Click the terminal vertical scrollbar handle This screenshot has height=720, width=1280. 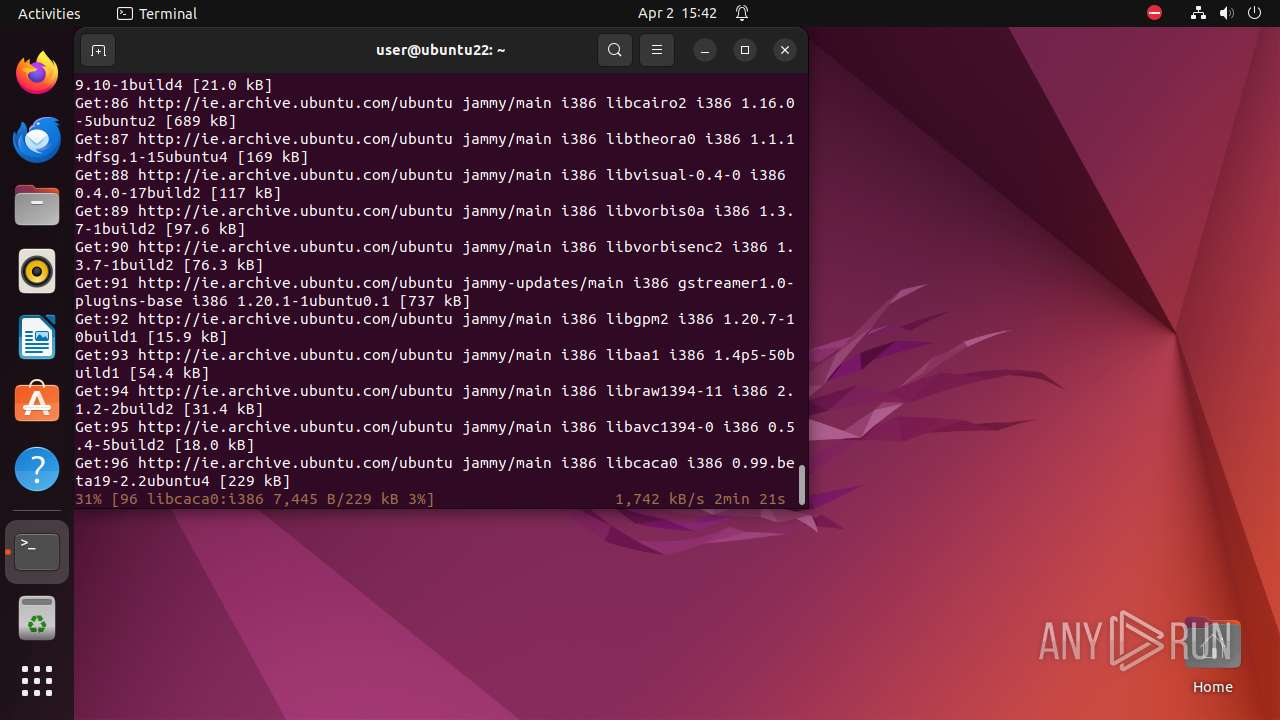click(801, 484)
